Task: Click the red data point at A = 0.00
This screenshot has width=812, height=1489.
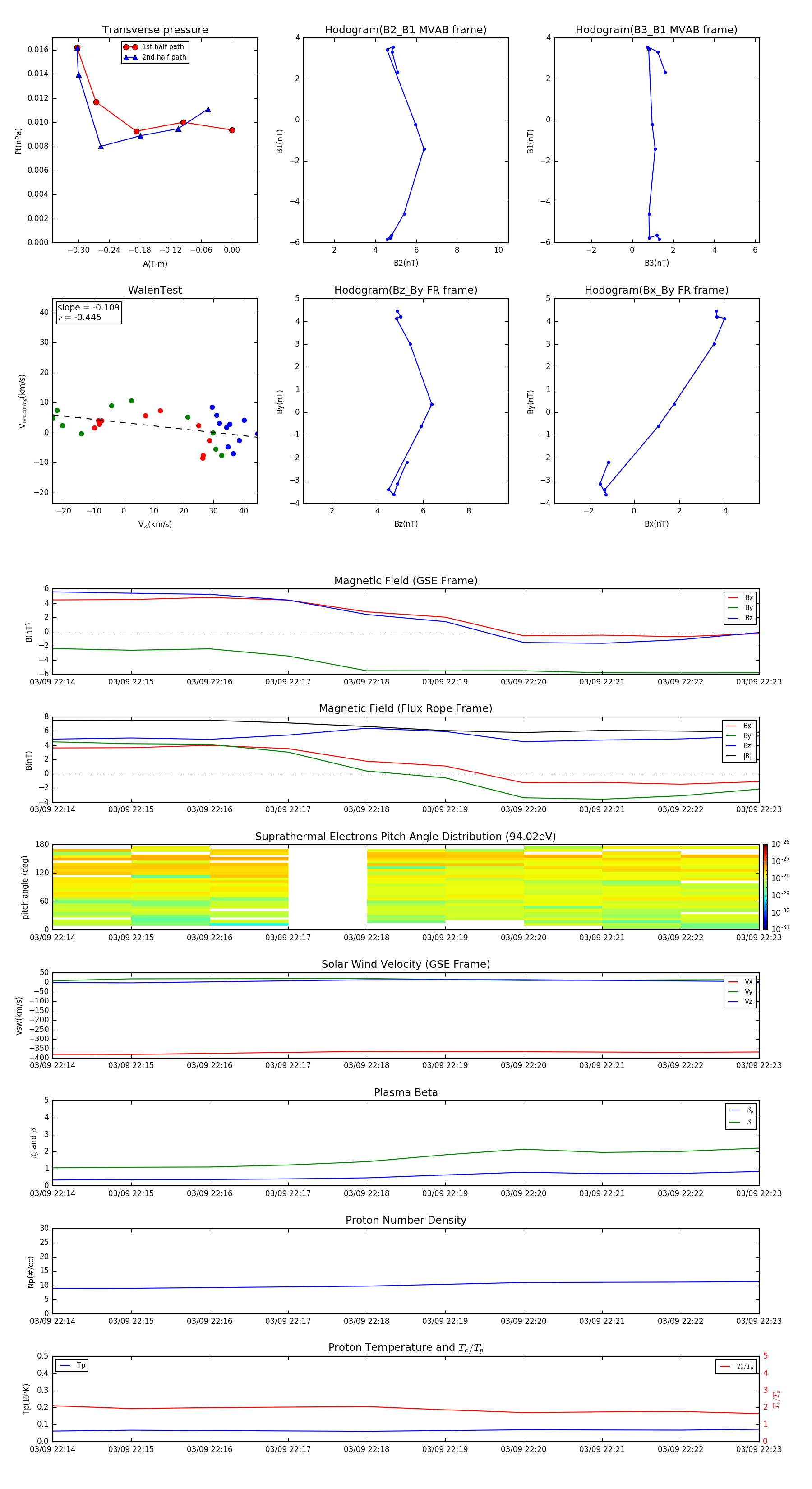Action: [x=232, y=130]
